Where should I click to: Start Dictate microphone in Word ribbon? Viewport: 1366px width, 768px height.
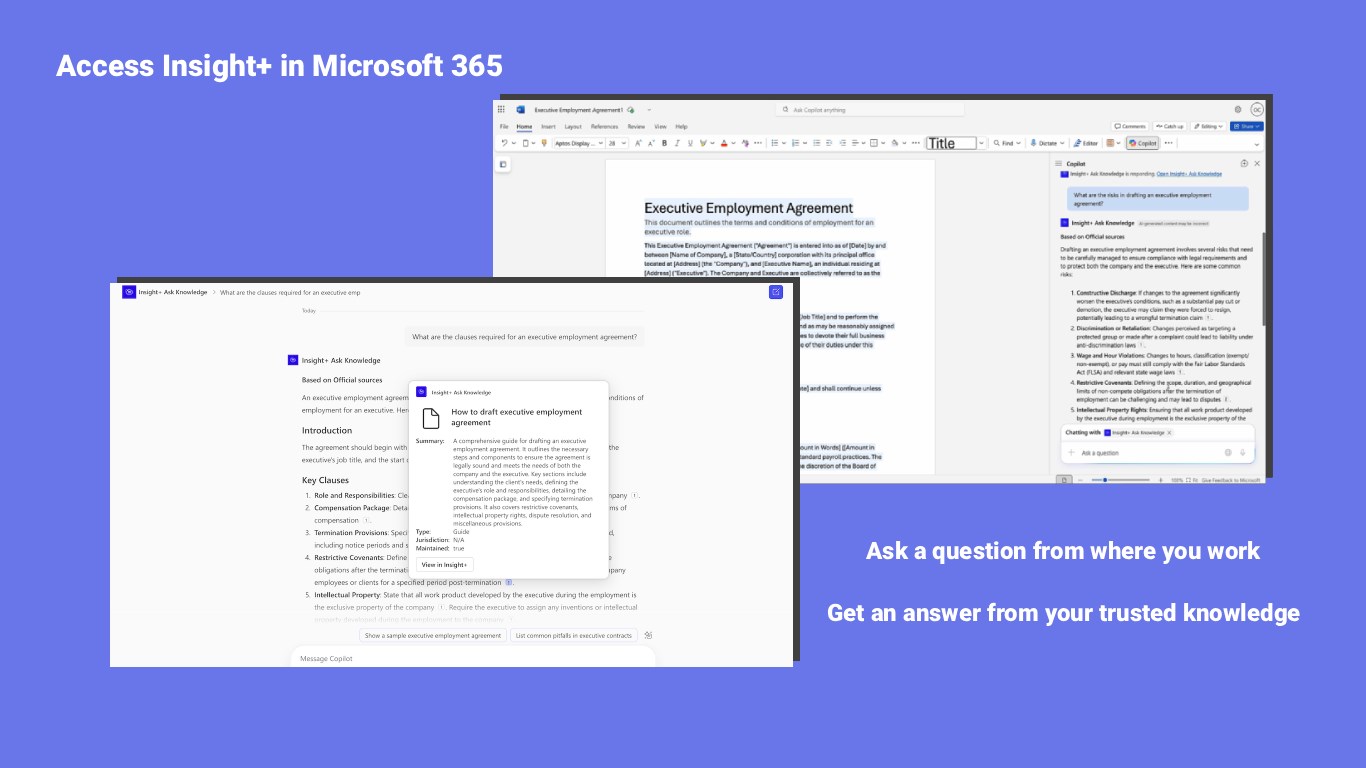pyautogui.click(x=1047, y=143)
